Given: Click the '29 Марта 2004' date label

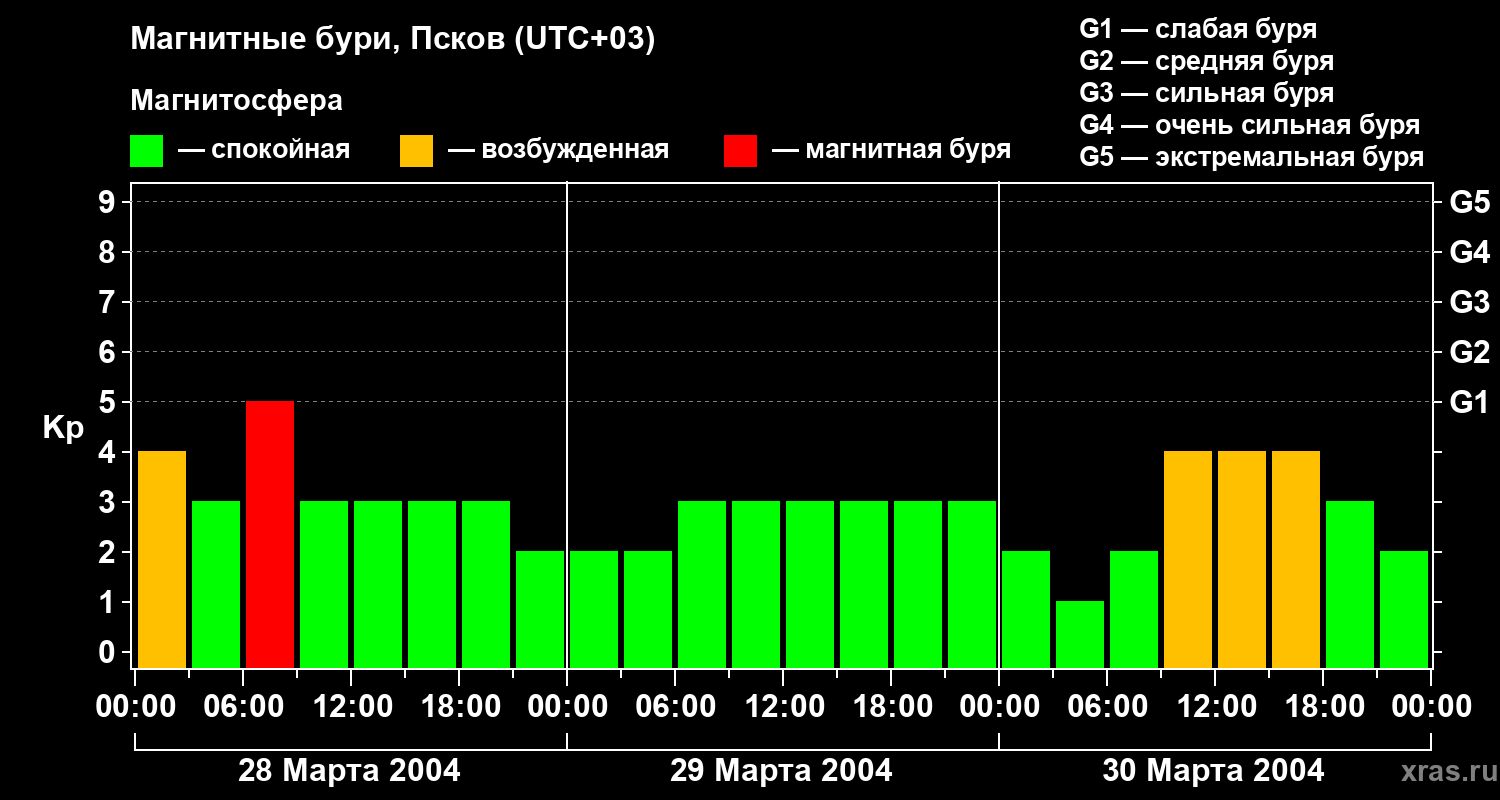Looking at the screenshot, I should click(781, 771).
